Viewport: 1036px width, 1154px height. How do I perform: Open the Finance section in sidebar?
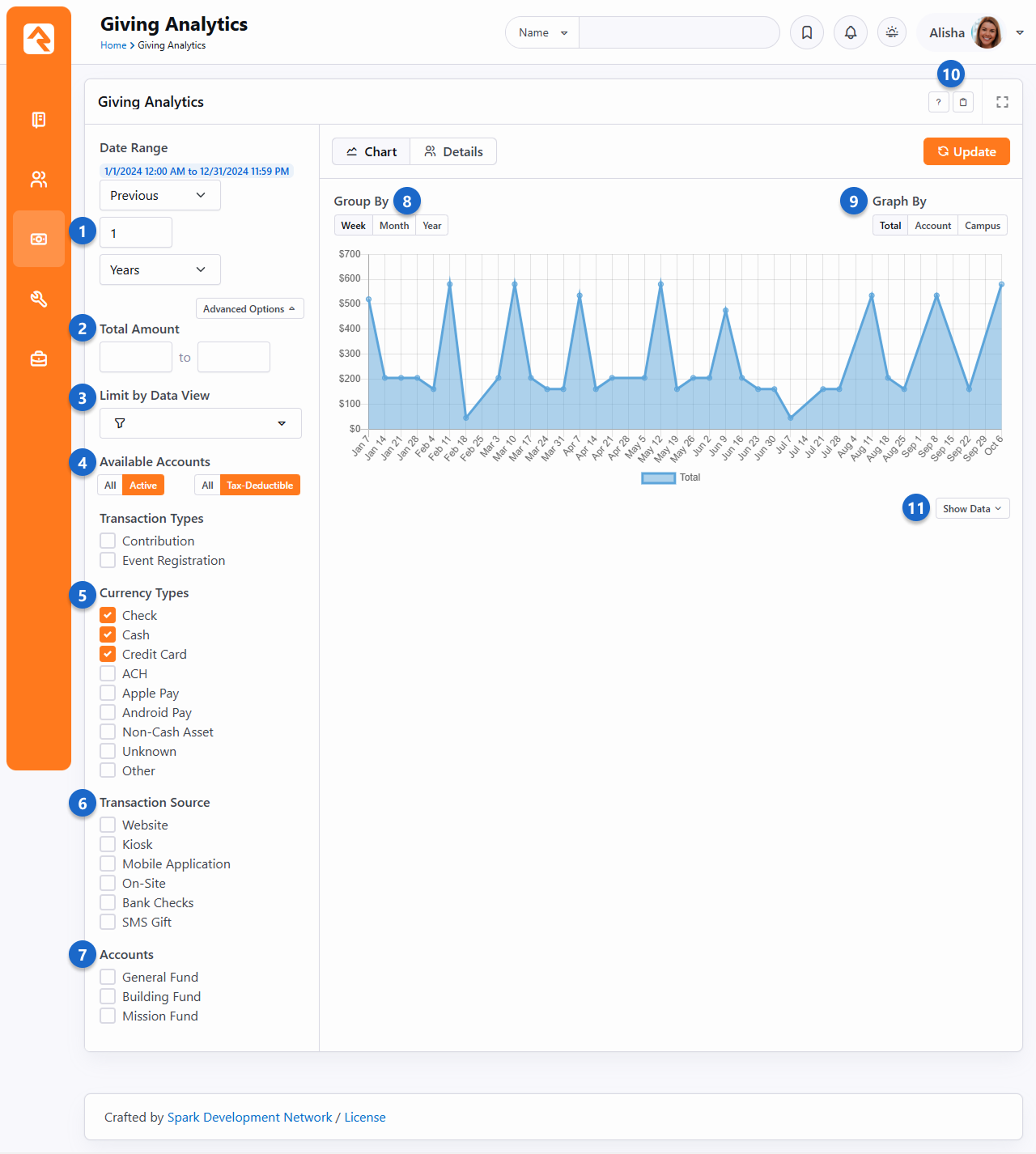(x=39, y=239)
